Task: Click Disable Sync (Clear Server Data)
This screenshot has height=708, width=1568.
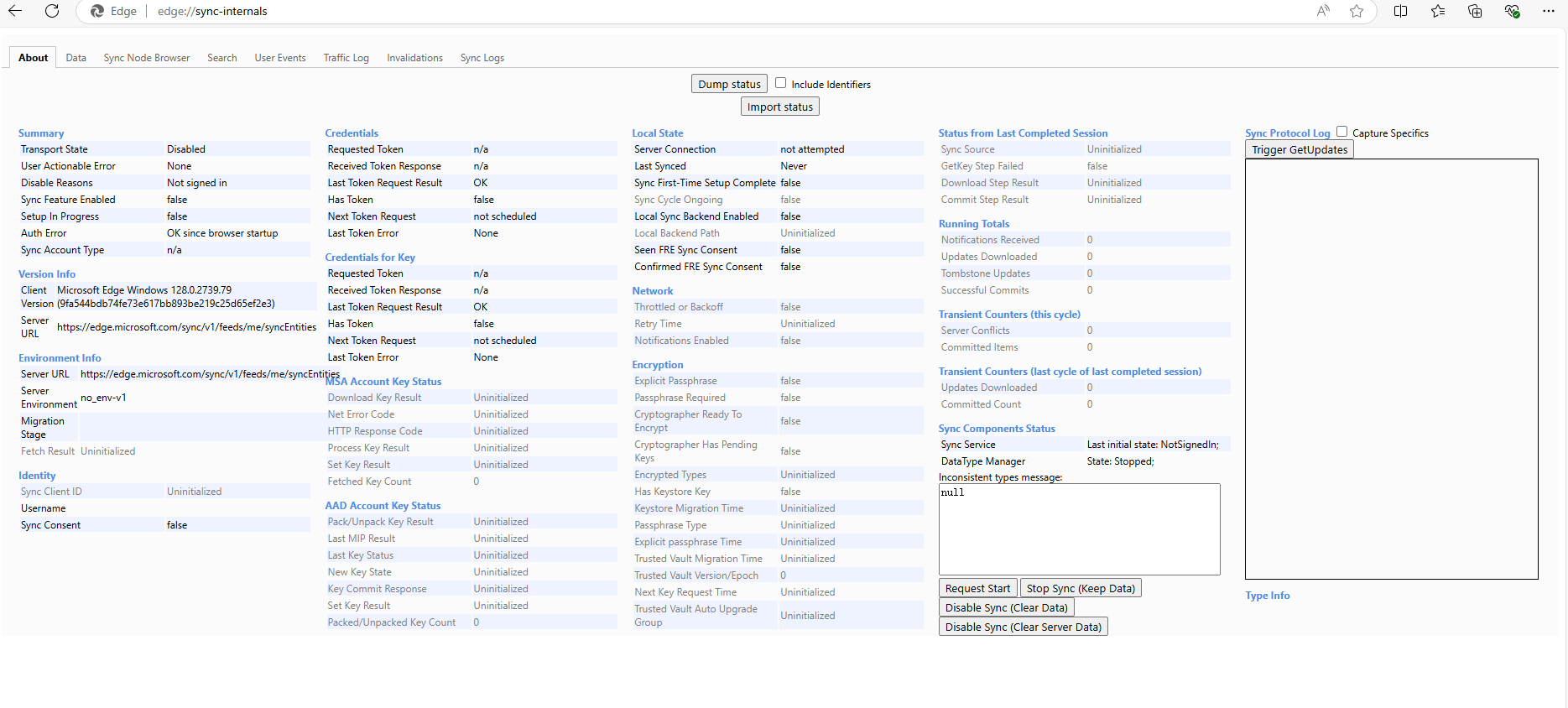Action: point(1024,627)
